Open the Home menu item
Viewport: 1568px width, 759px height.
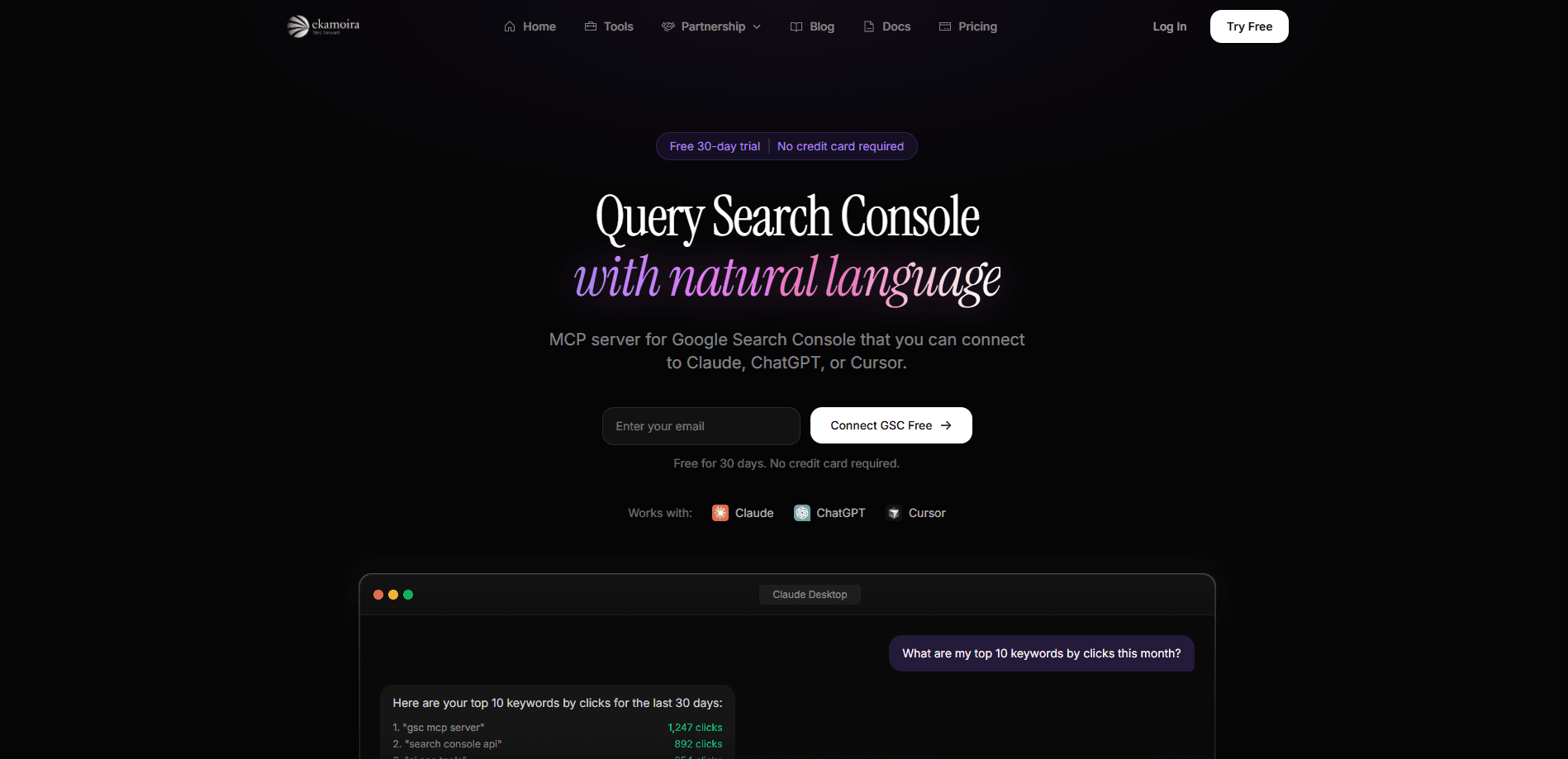point(530,26)
